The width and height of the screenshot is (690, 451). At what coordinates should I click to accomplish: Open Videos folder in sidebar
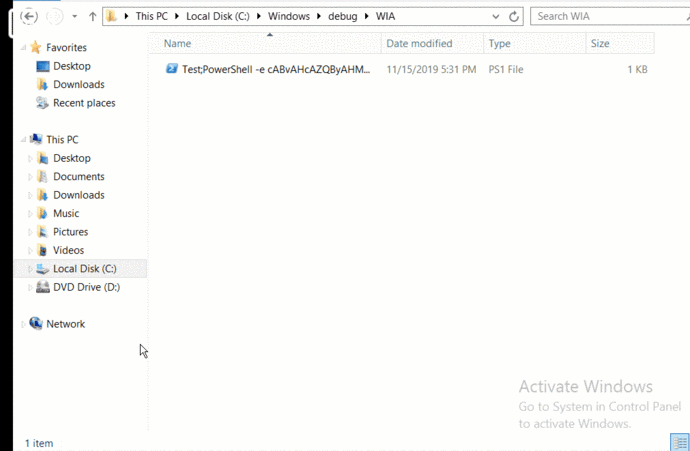coord(68,250)
